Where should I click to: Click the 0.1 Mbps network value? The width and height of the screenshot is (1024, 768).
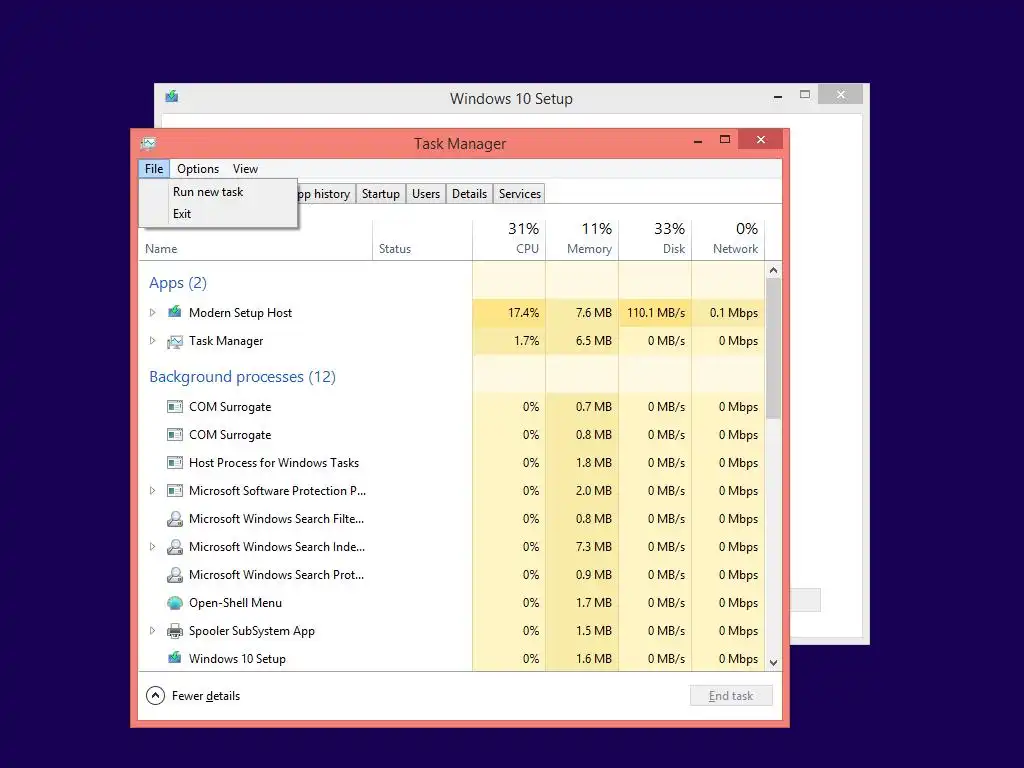click(x=733, y=313)
